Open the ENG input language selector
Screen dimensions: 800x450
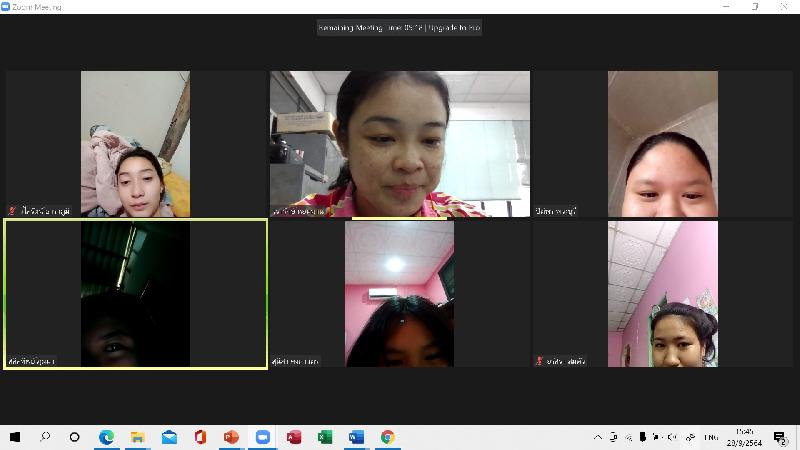(711, 437)
